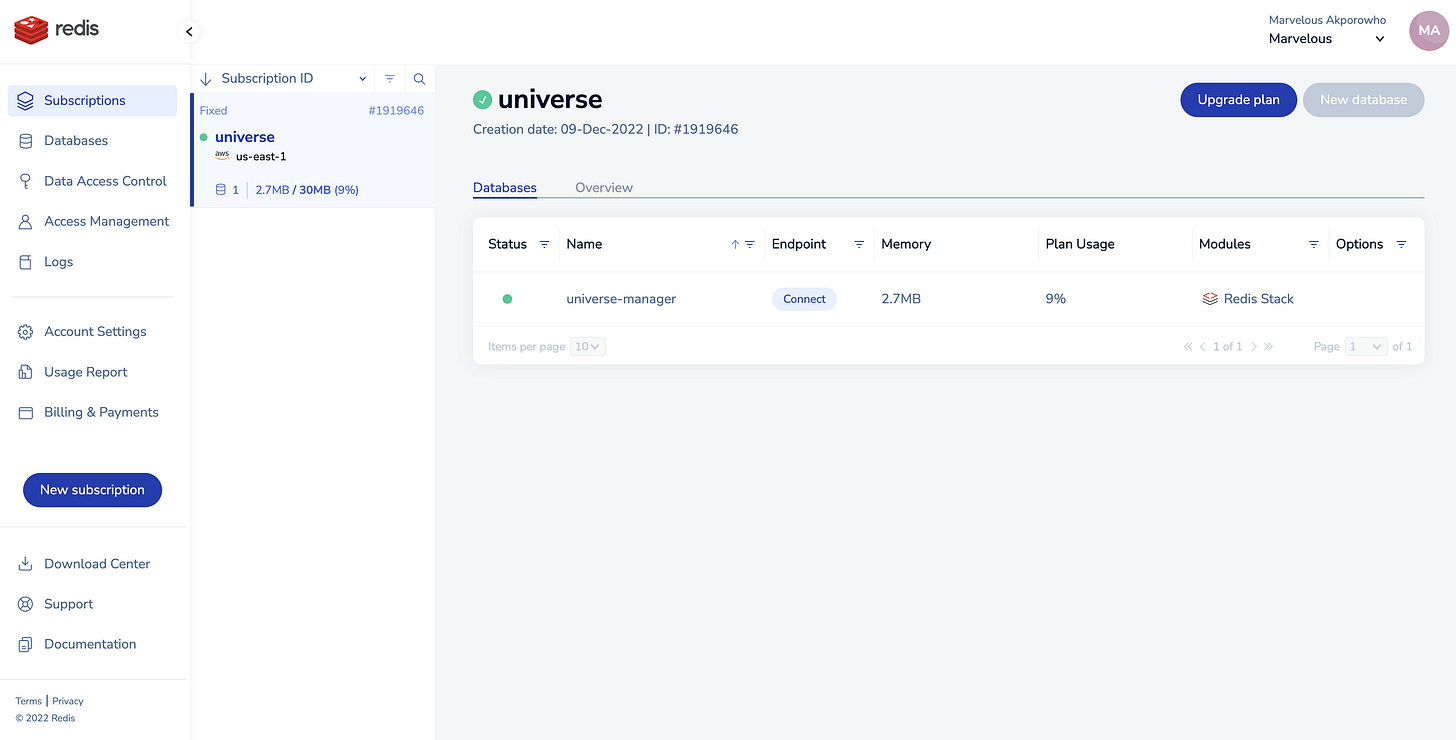This screenshot has height=740, width=1456.
Task: Open the Marvelous account dropdown
Action: tap(1327, 39)
